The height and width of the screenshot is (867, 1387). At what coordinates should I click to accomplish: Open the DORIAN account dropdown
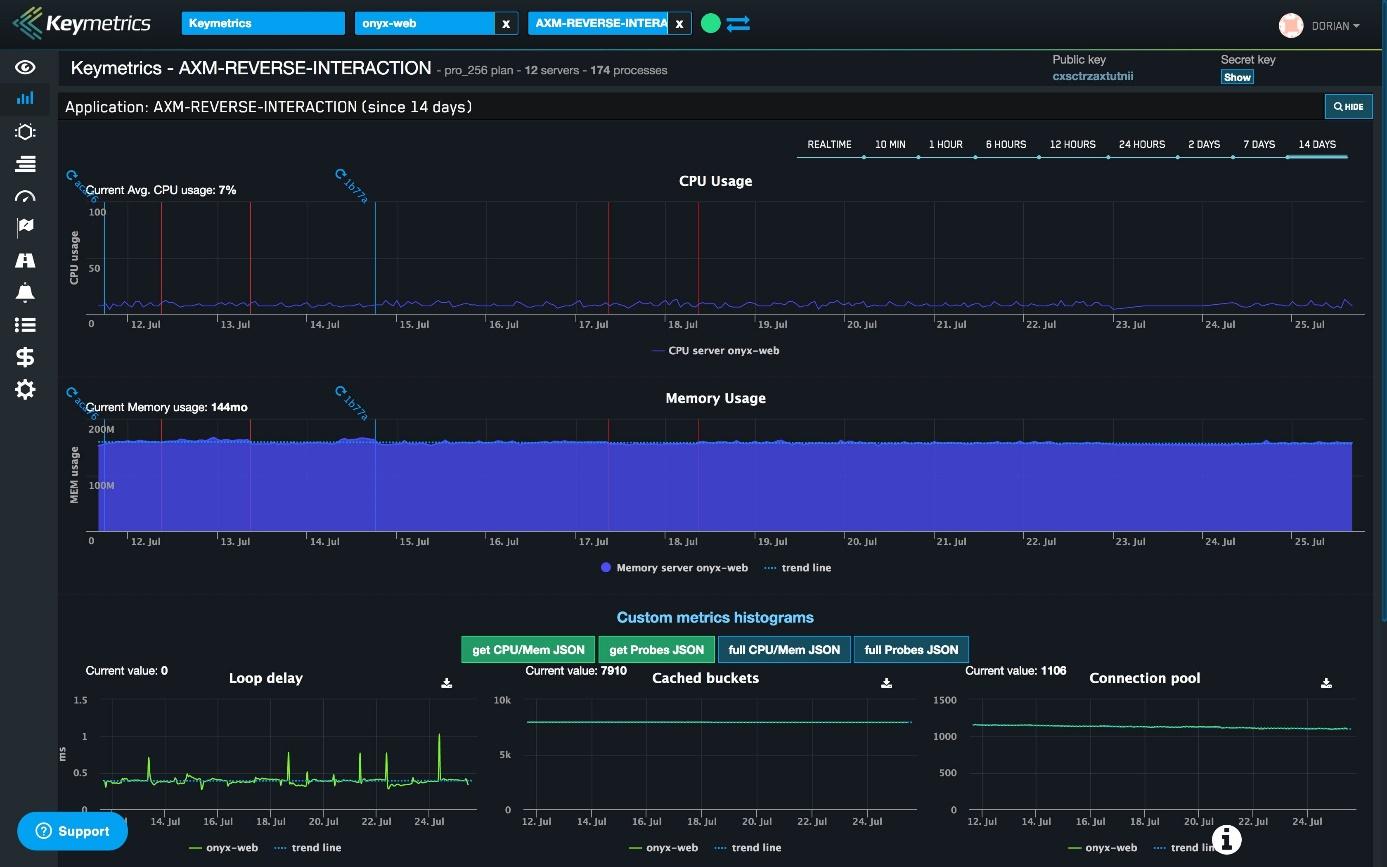[x=1330, y=24]
